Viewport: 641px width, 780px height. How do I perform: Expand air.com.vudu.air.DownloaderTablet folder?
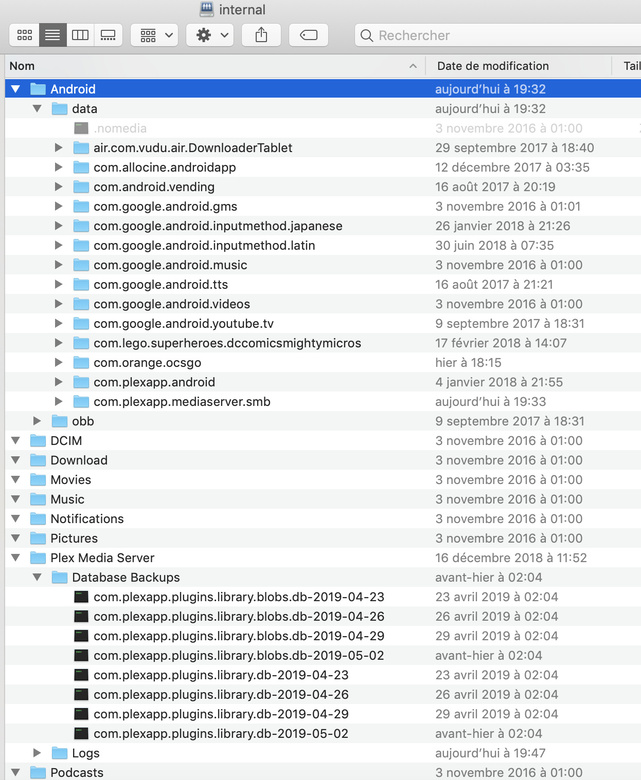pyautogui.click(x=59, y=148)
